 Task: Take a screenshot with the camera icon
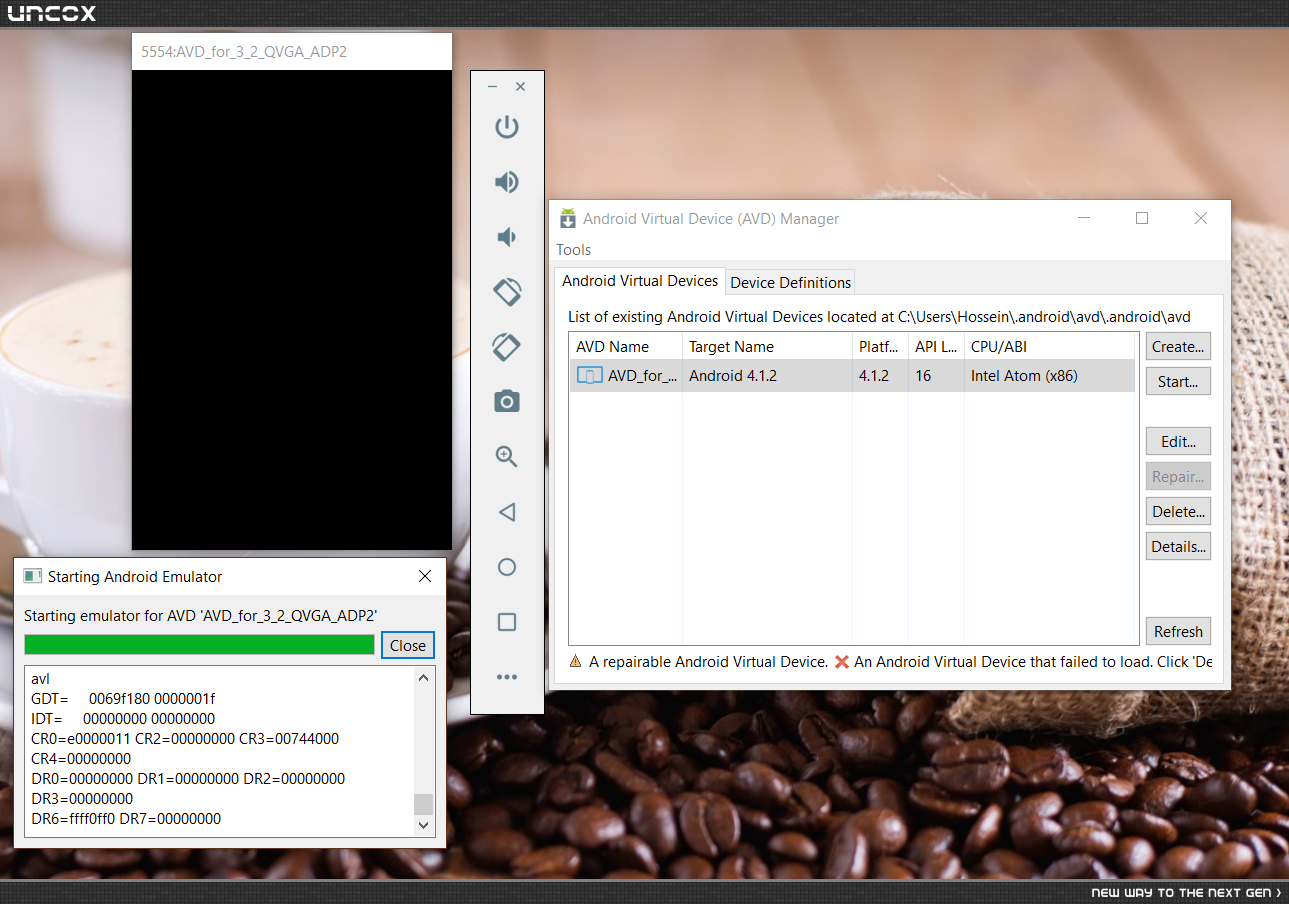(x=507, y=402)
